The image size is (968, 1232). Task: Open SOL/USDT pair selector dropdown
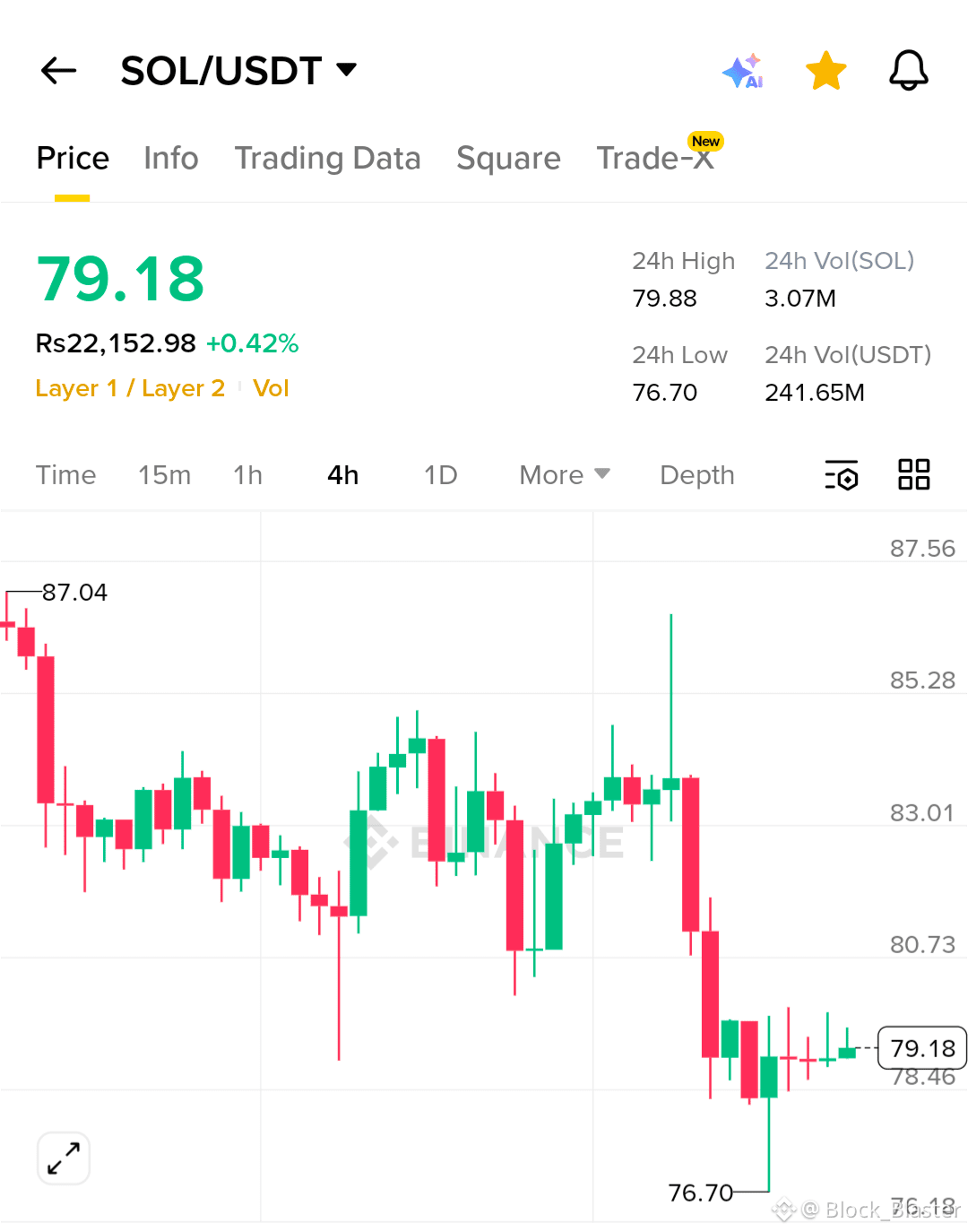coord(238,70)
